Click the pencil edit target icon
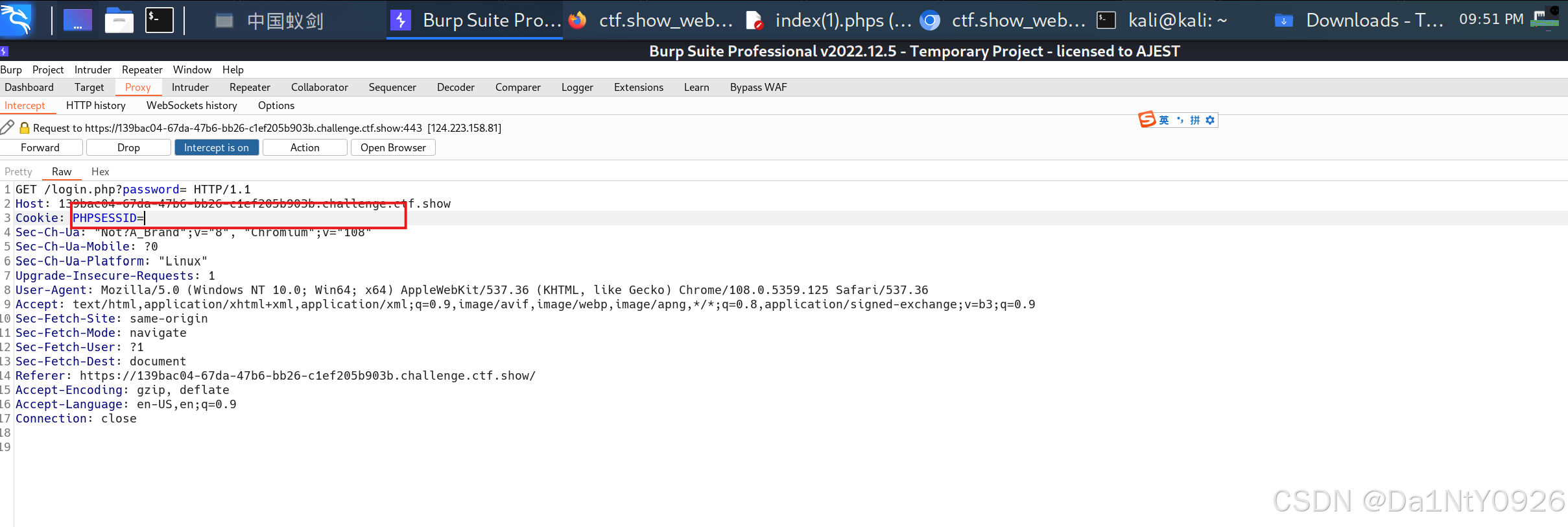Viewport: 1568px width, 527px height. coord(7,127)
